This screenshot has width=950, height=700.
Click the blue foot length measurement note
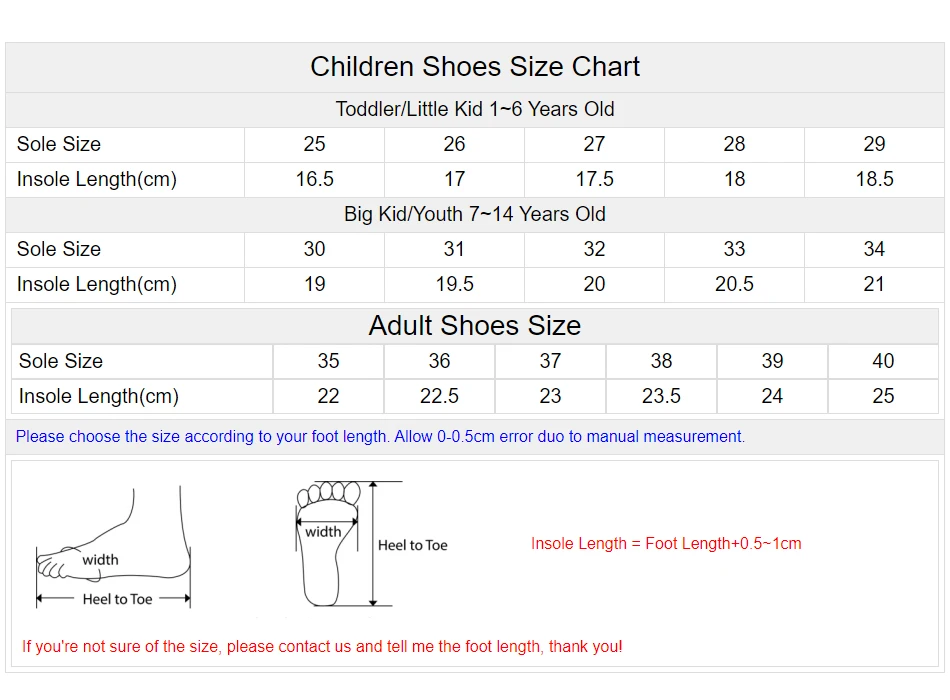[x=380, y=436]
